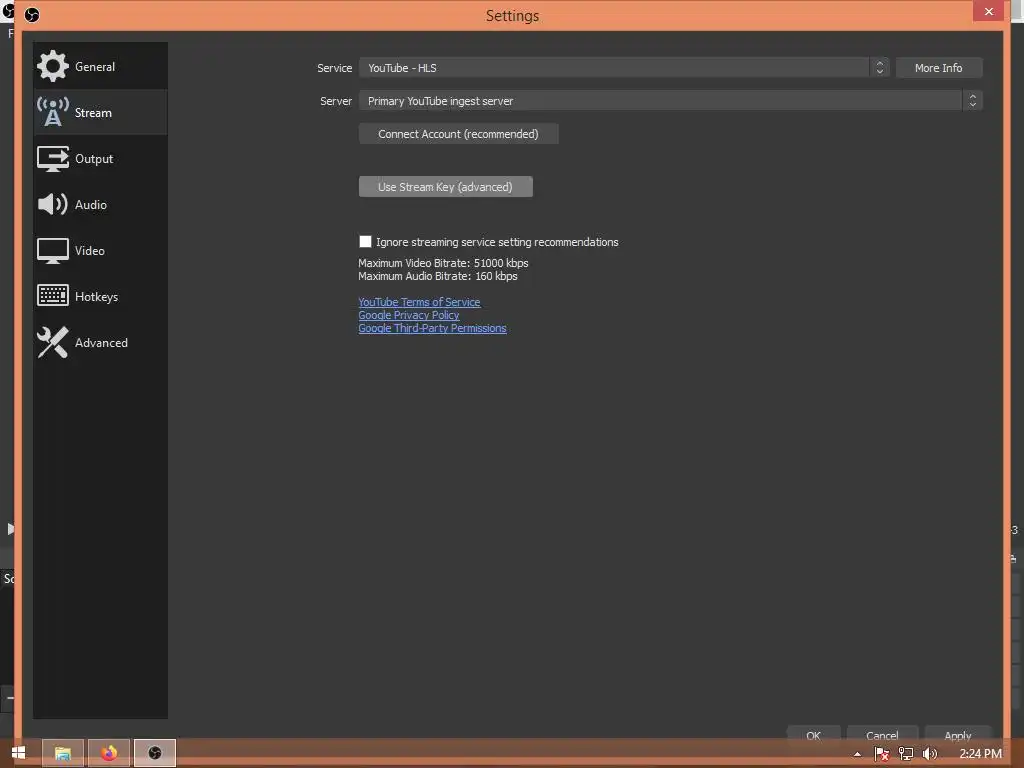The height and width of the screenshot is (768, 1024).
Task: Click the Audio speaker icon
Action: tap(52, 204)
